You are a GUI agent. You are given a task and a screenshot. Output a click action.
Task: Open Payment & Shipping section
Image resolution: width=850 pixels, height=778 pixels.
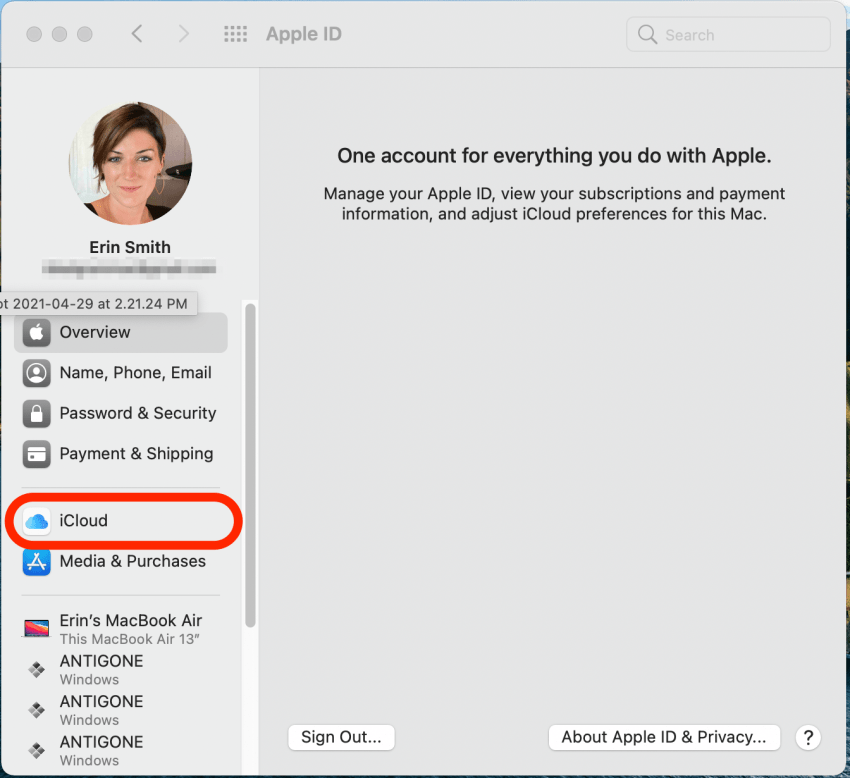(121, 454)
